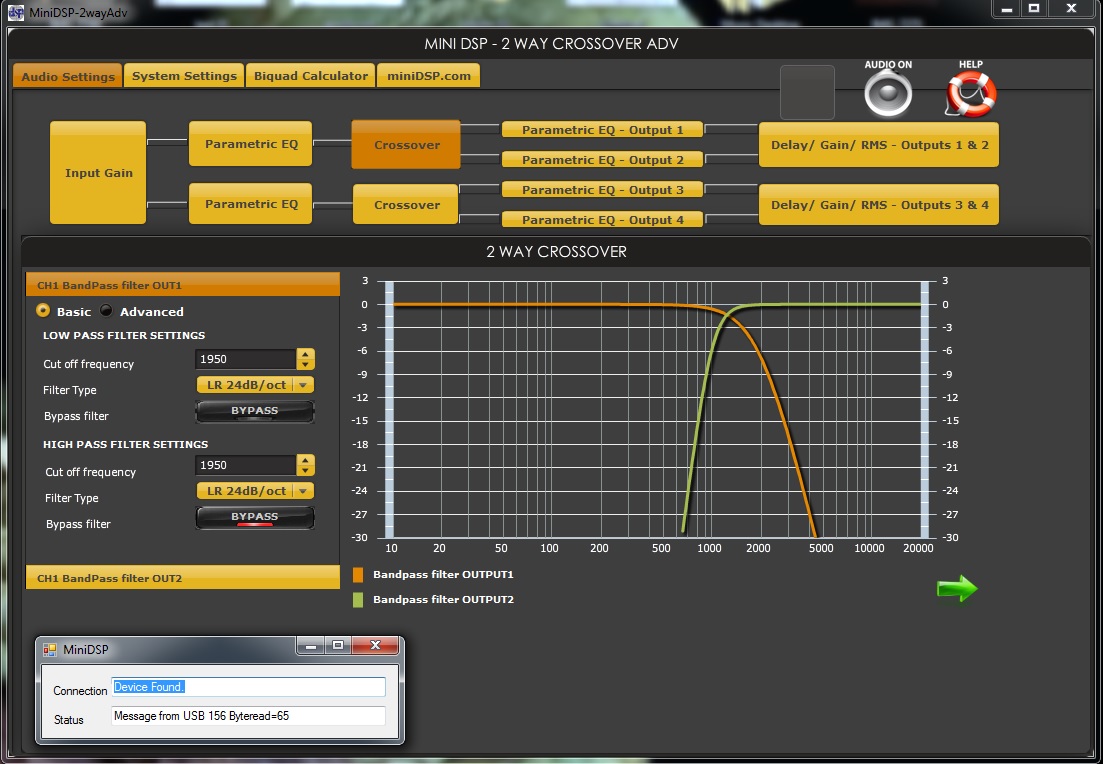This screenshot has height=764, width=1103.
Task: Open Parametric EQ - Output 3
Action: tap(602, 189)
